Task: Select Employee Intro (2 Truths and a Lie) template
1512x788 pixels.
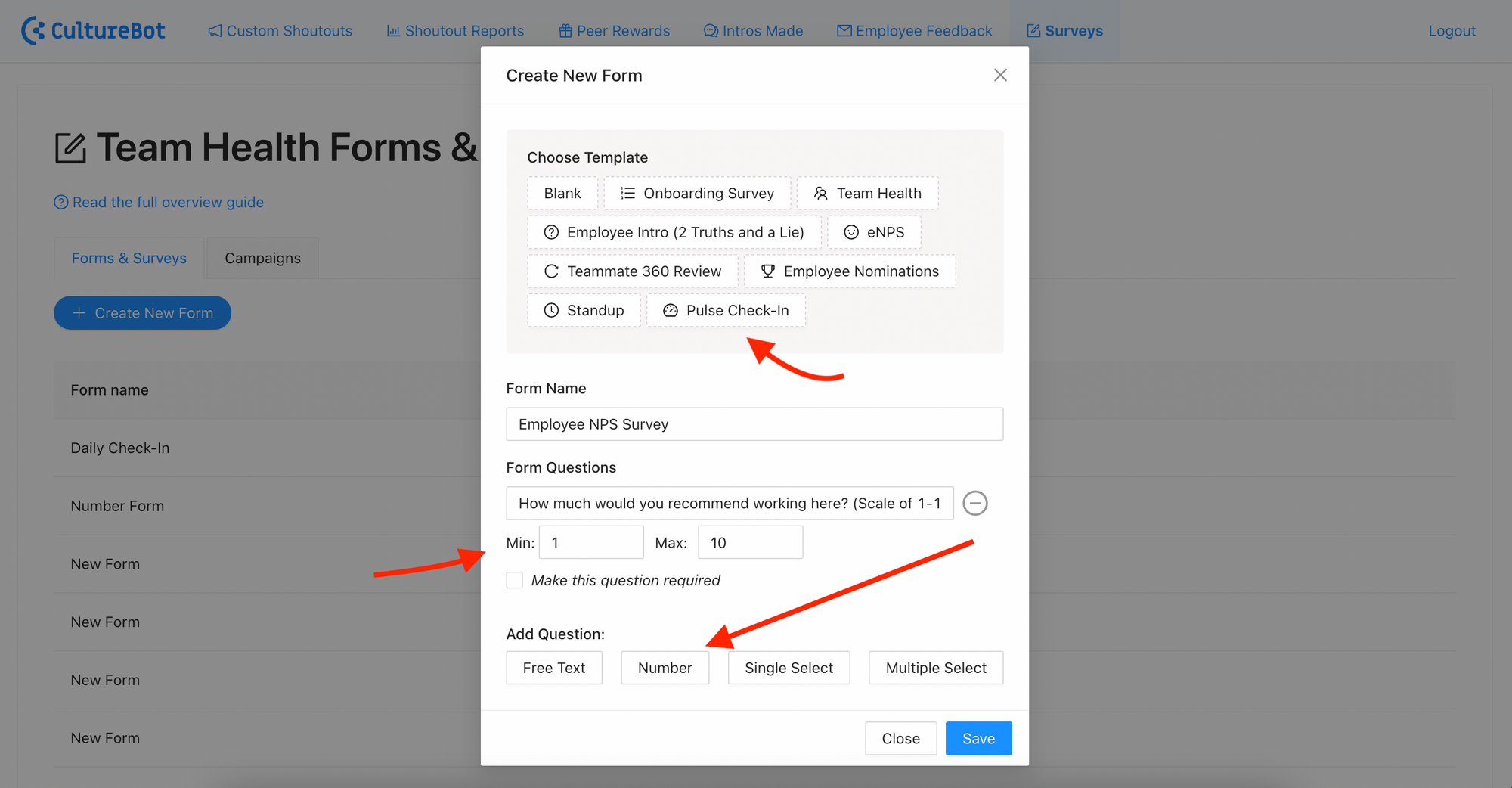Action: click(x=674, y=232)
